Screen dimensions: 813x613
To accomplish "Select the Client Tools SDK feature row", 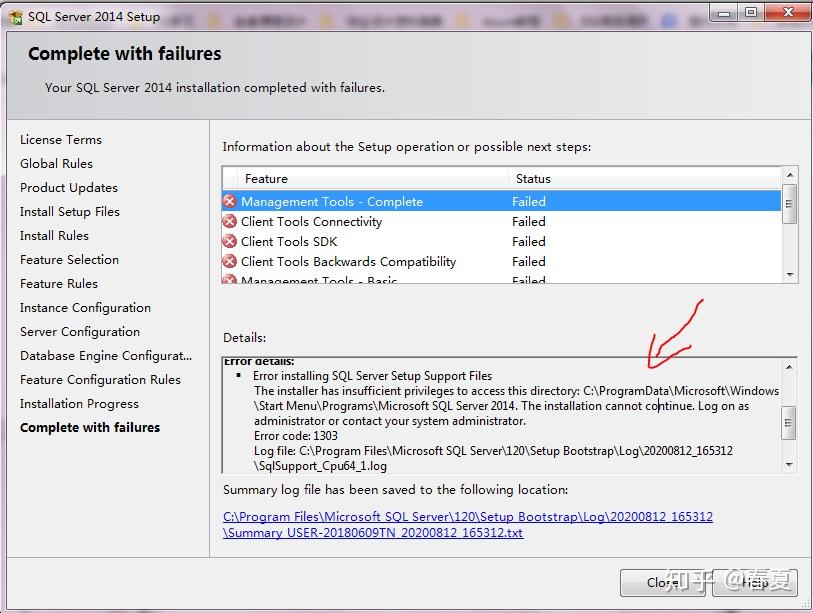I will (501, 242).
